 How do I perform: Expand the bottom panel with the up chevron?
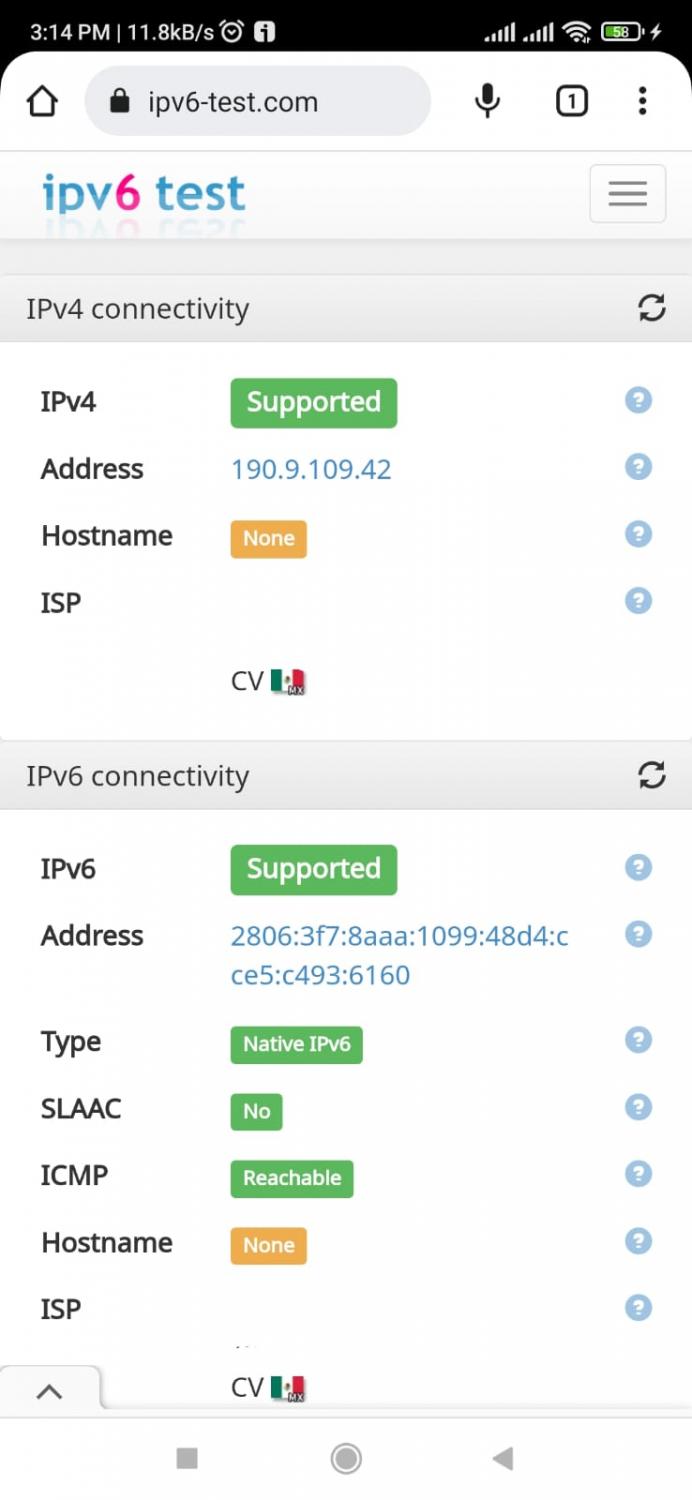click(x=49, y=1391)
